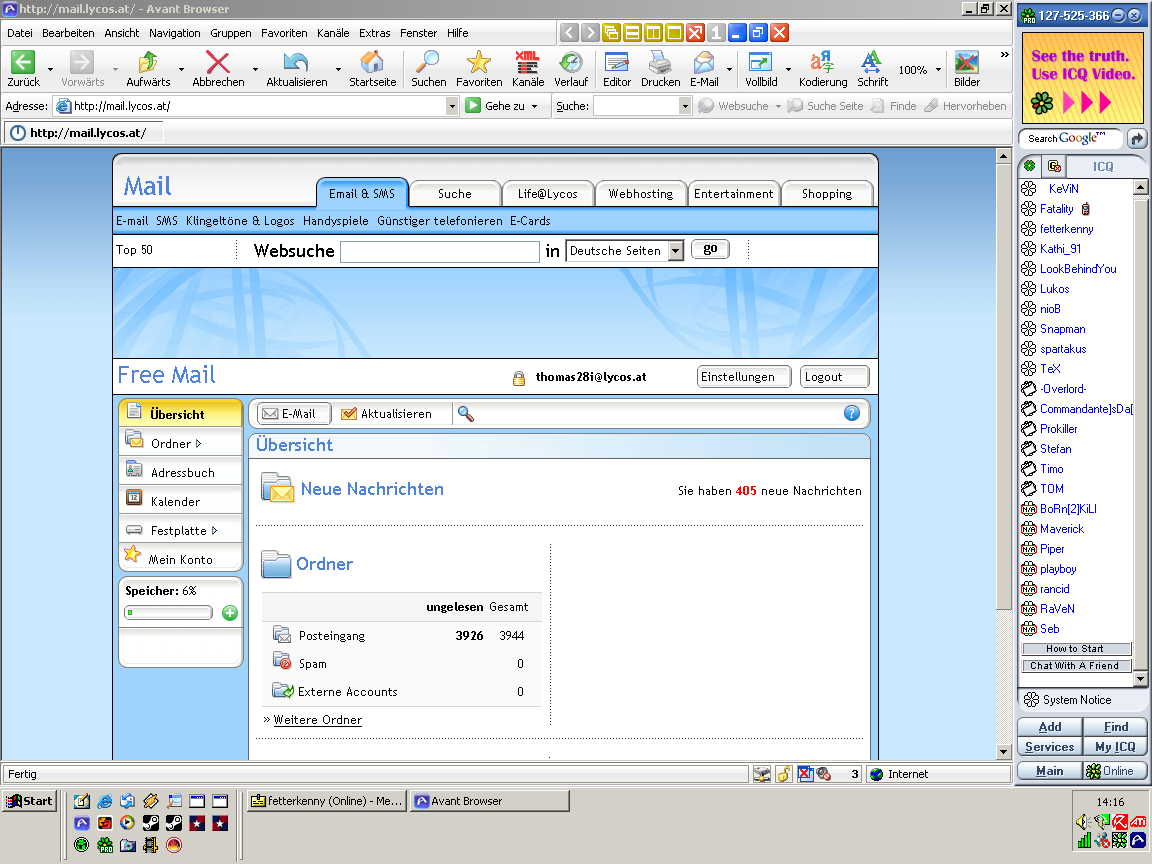Print the page with Drucken icon
The width and height of the screenshot is (1152, 864).
coord(660,62)
